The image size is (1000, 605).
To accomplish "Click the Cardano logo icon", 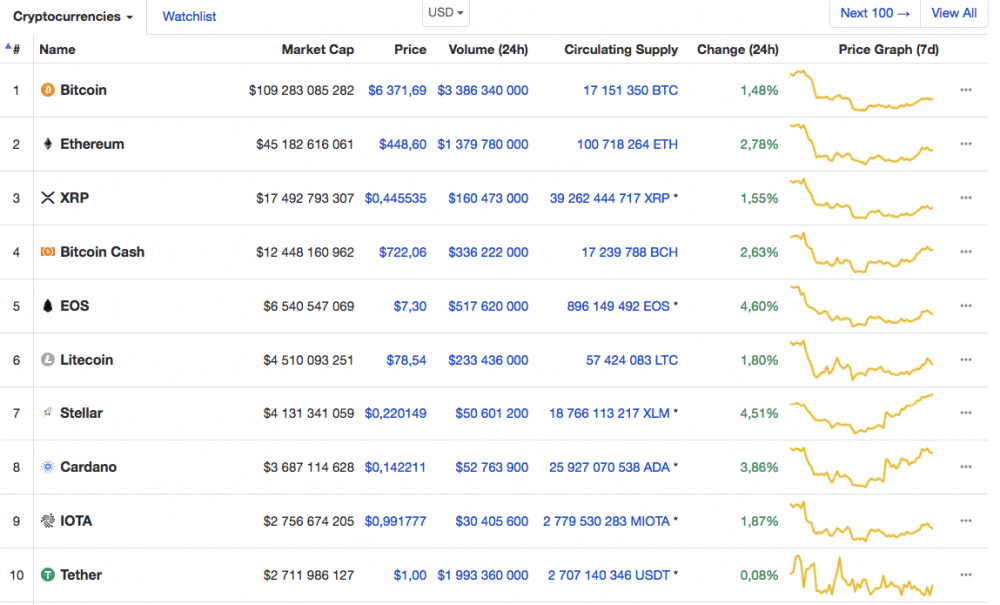I will [x=47, y=467].
